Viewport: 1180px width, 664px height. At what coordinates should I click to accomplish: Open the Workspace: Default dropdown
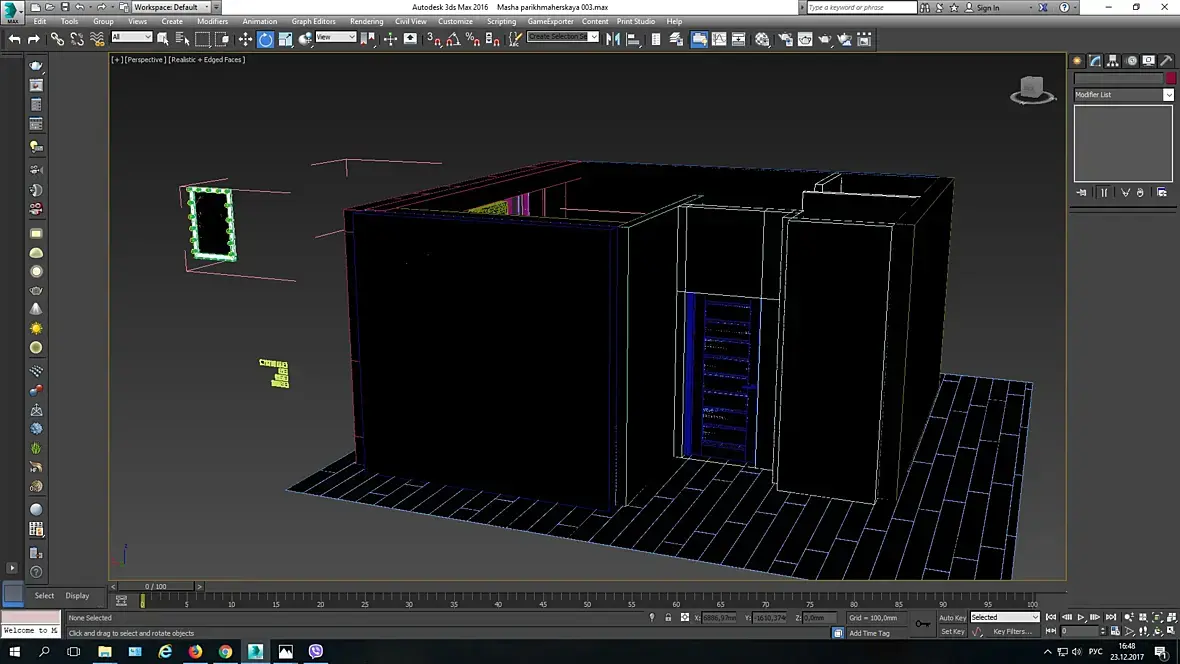pos(170,7)
